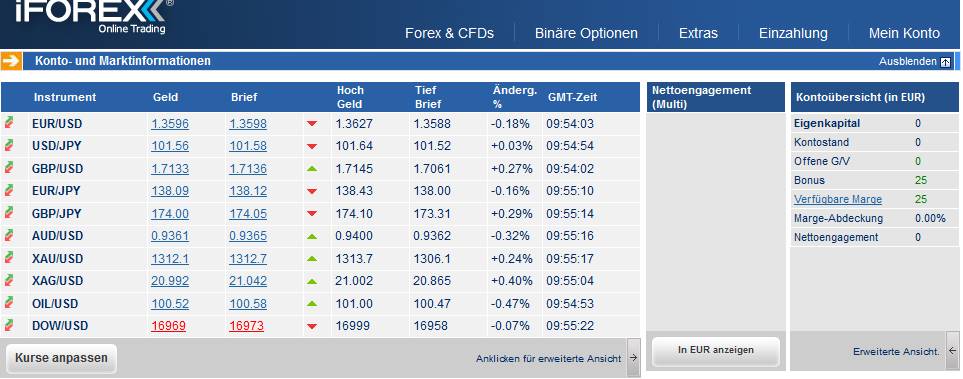Viewport: 963px width, 379px height.
Task: Click the trade icon beside EUR/USD
Action: [x=9, y=123]
